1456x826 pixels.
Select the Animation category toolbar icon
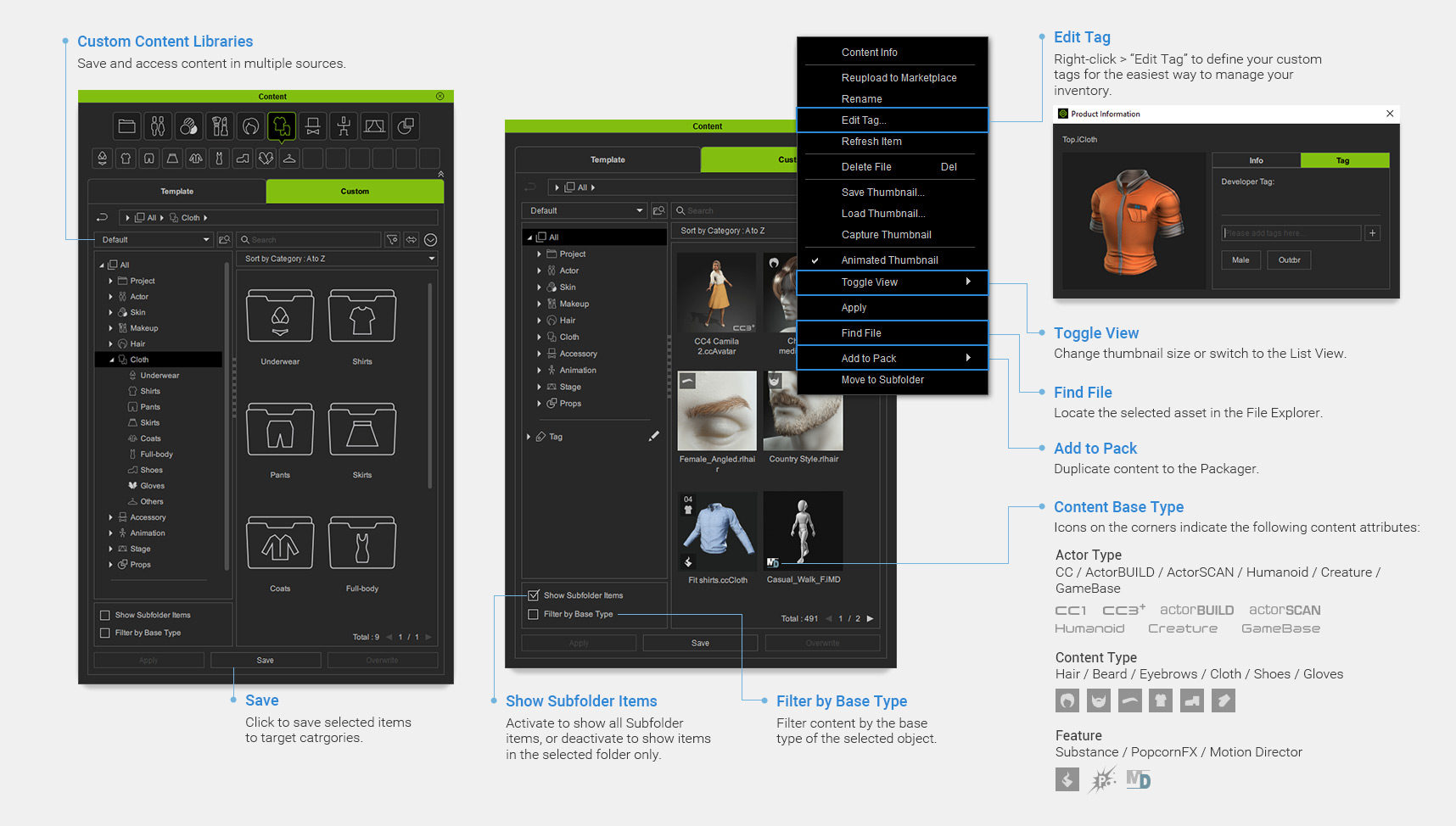[344, 126]
